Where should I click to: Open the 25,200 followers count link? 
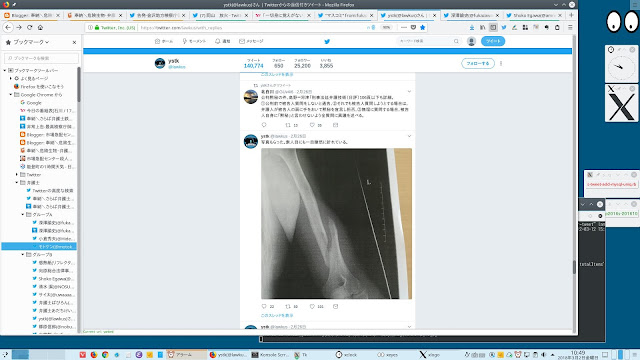click(302, 64)
